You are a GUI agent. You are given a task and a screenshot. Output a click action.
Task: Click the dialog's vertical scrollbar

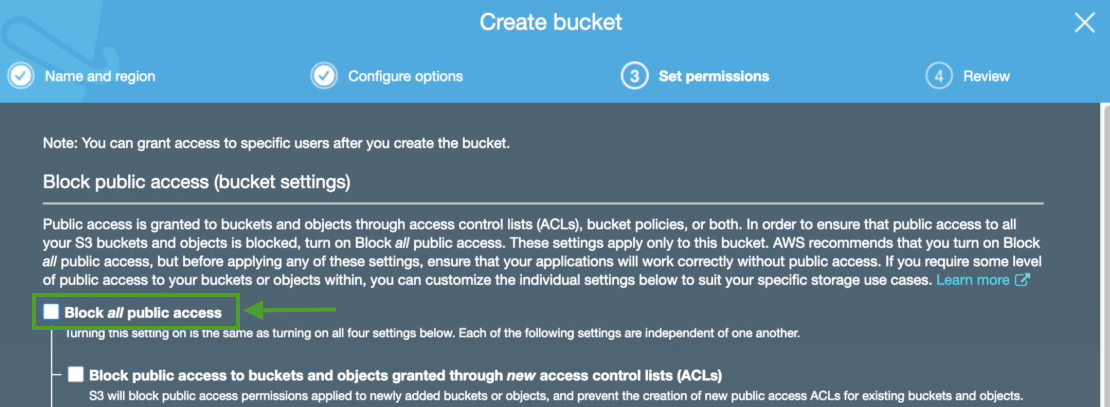point(1104,250)
